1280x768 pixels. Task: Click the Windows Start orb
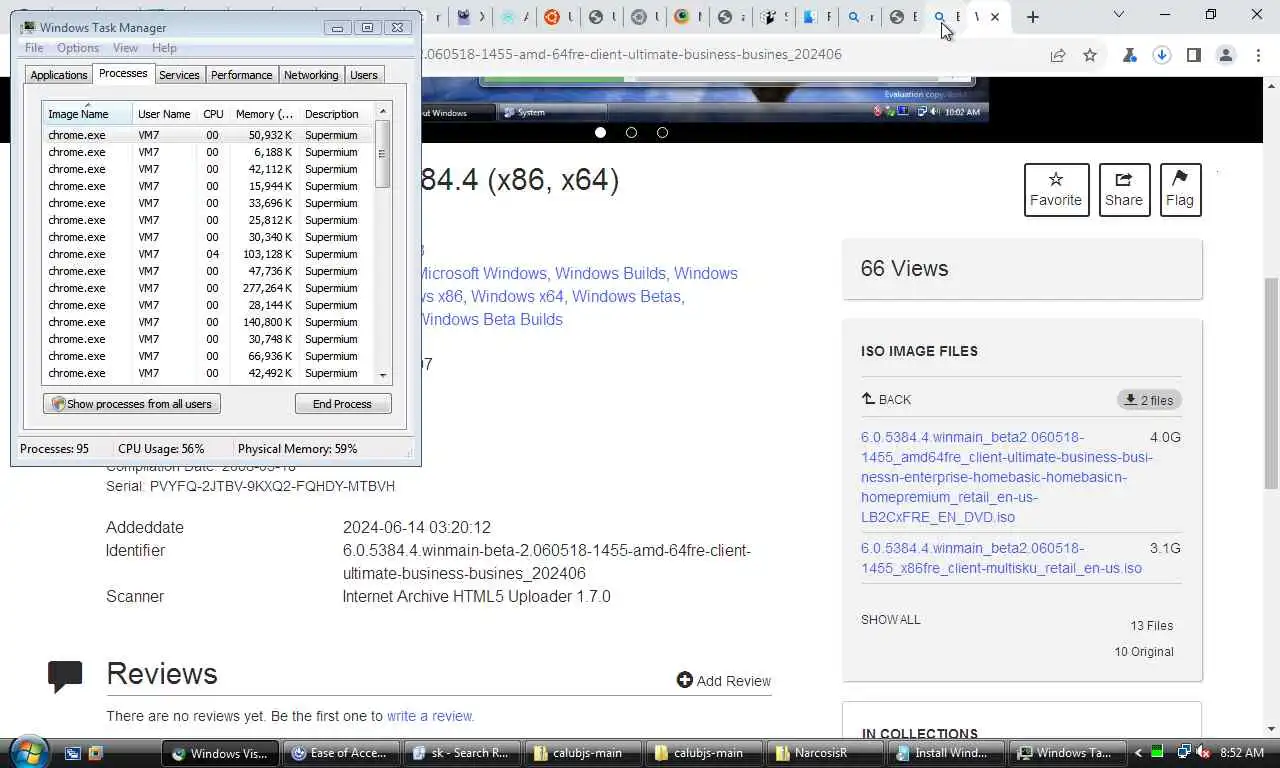27,752
